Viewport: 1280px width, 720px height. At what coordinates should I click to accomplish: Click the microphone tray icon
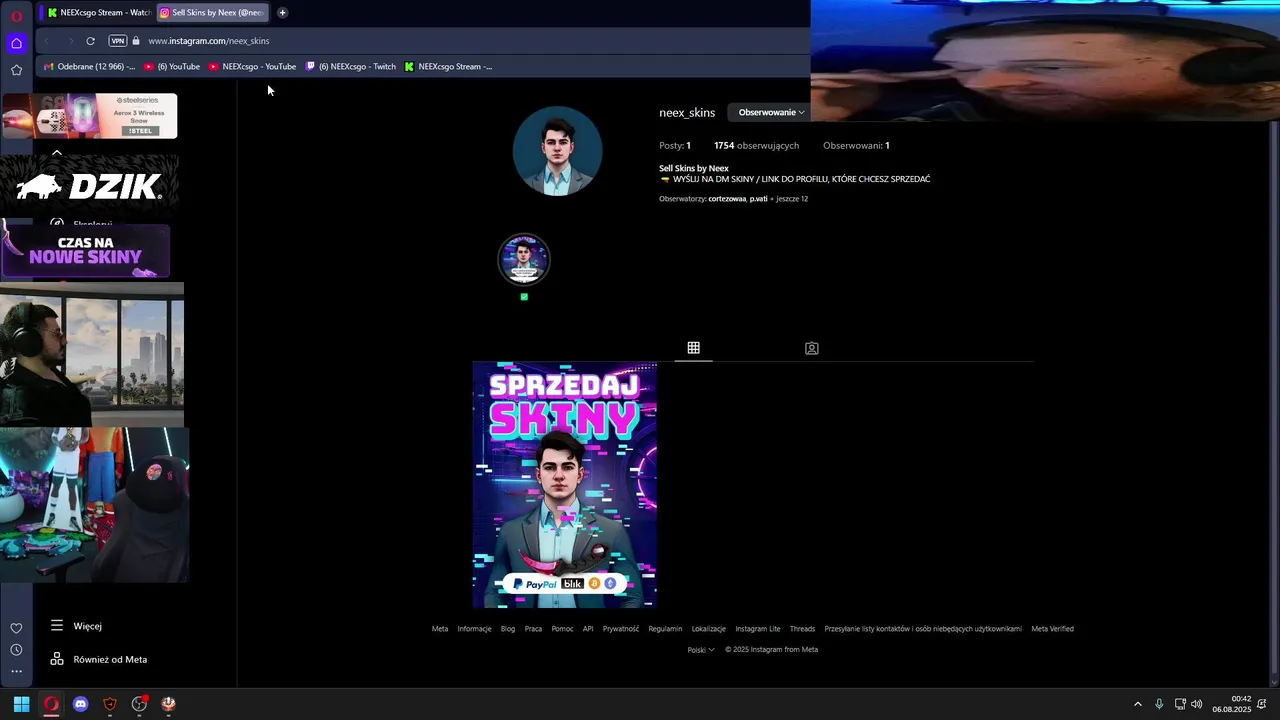(x=1159, y=704)
